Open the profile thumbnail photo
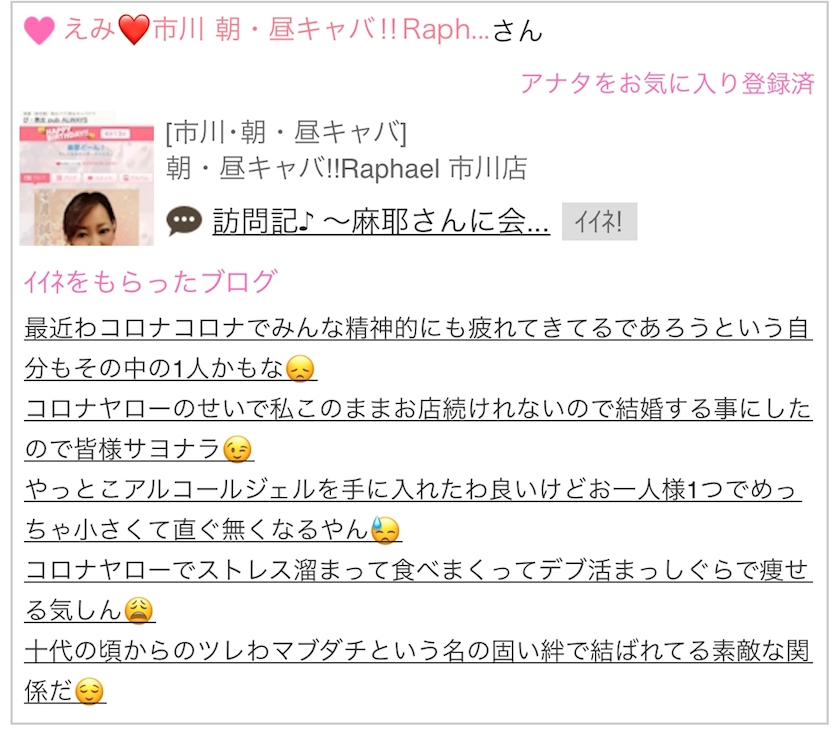Screen dimensions: 840x733 [87, 178]
